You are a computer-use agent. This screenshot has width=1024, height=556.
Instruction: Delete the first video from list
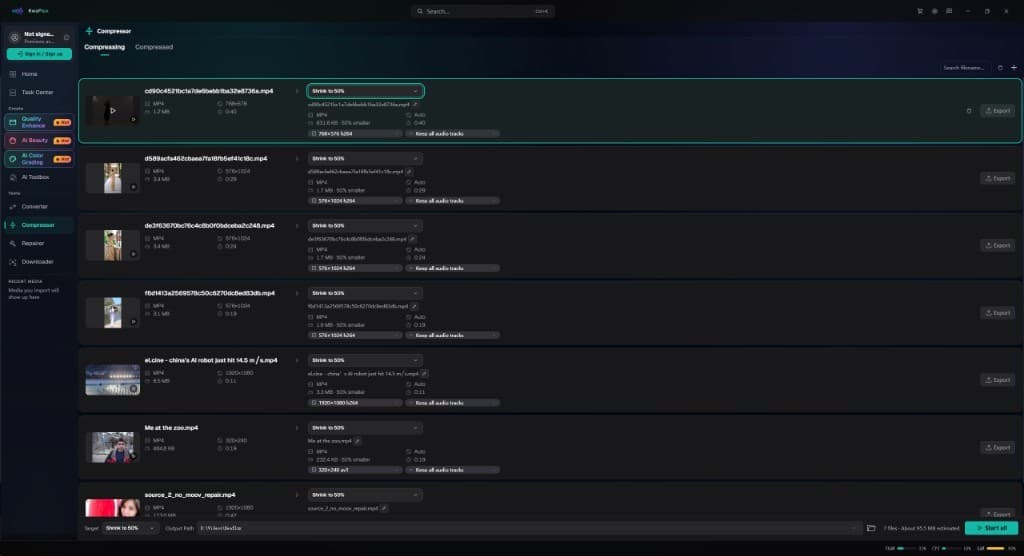[968, 111]
